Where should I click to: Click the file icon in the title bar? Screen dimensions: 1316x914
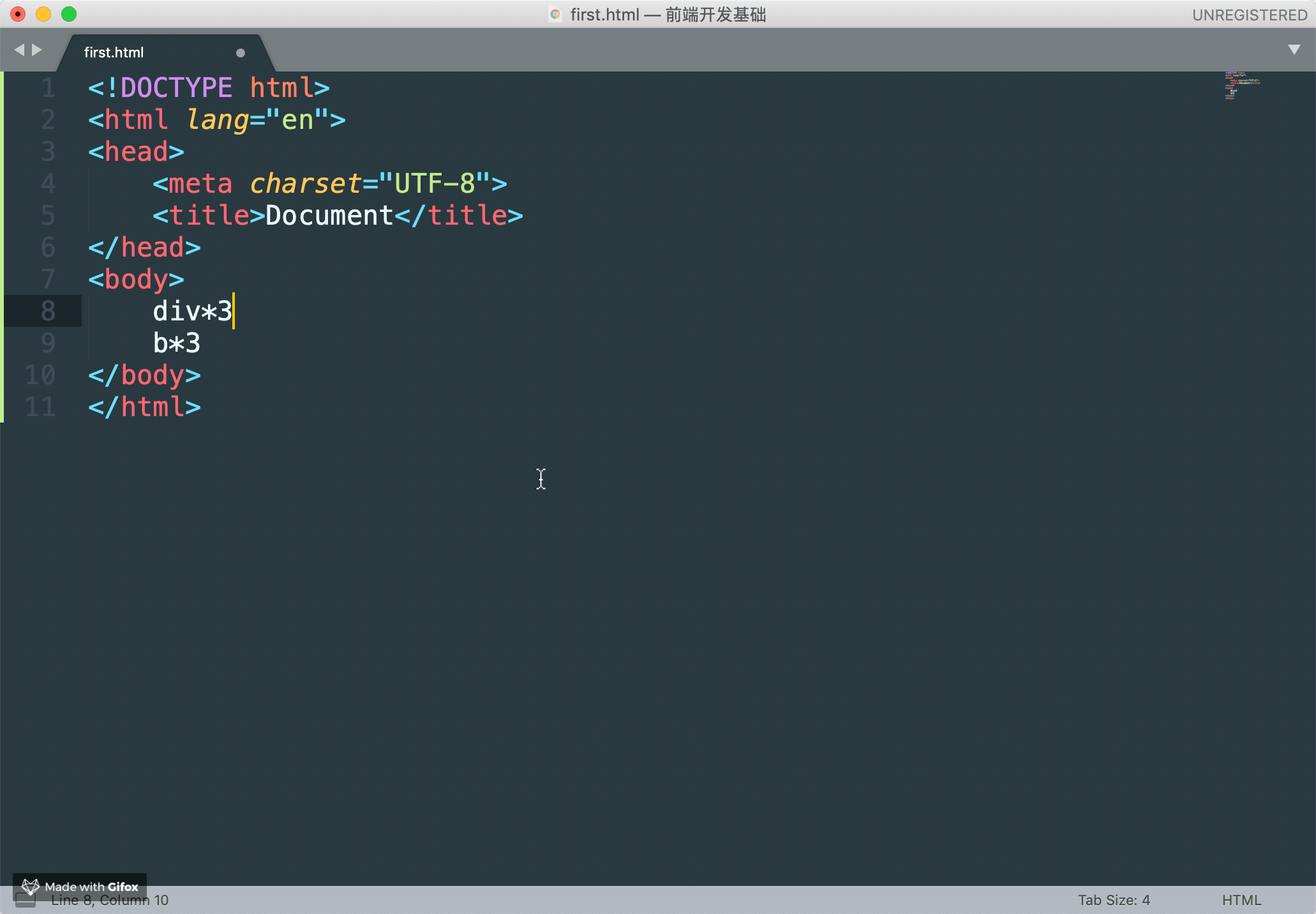pos(555,15)
